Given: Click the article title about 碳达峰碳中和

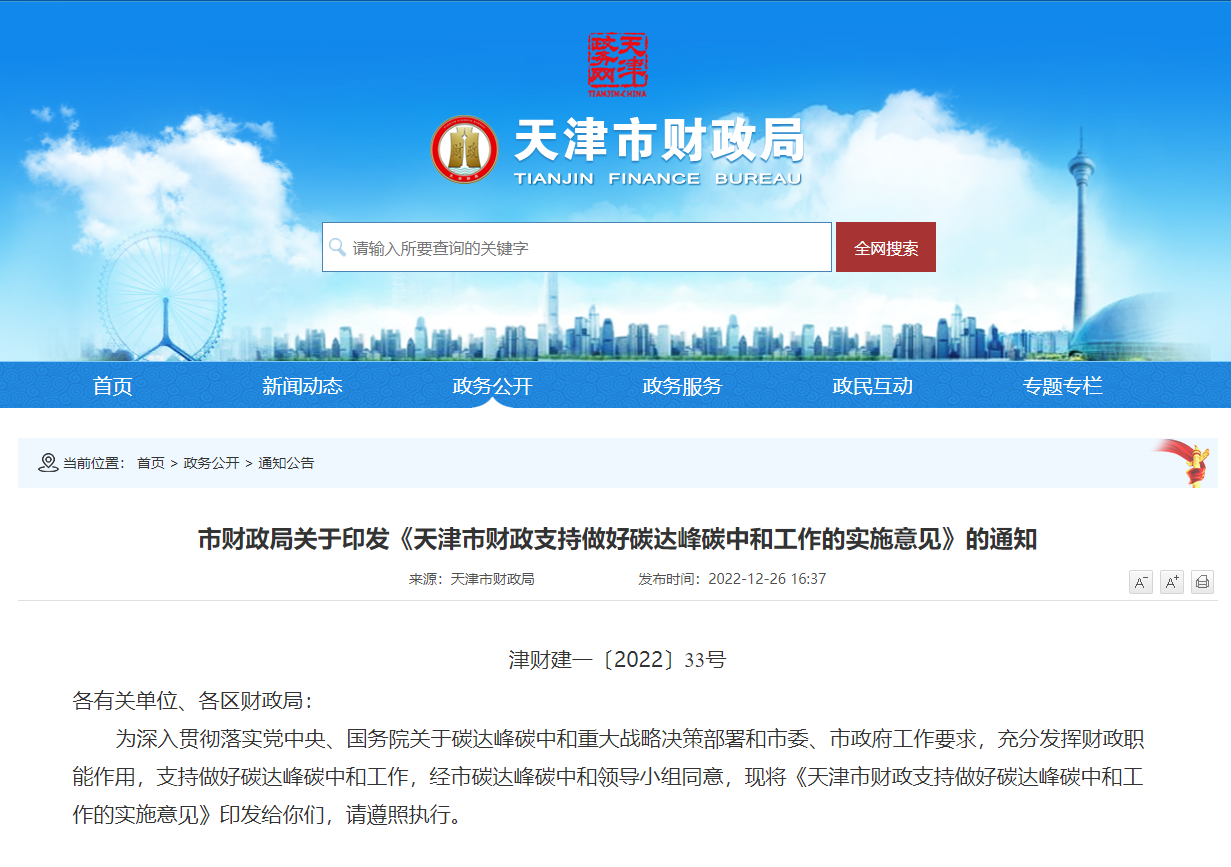Looking at the screenshot, I should [616, 537].
